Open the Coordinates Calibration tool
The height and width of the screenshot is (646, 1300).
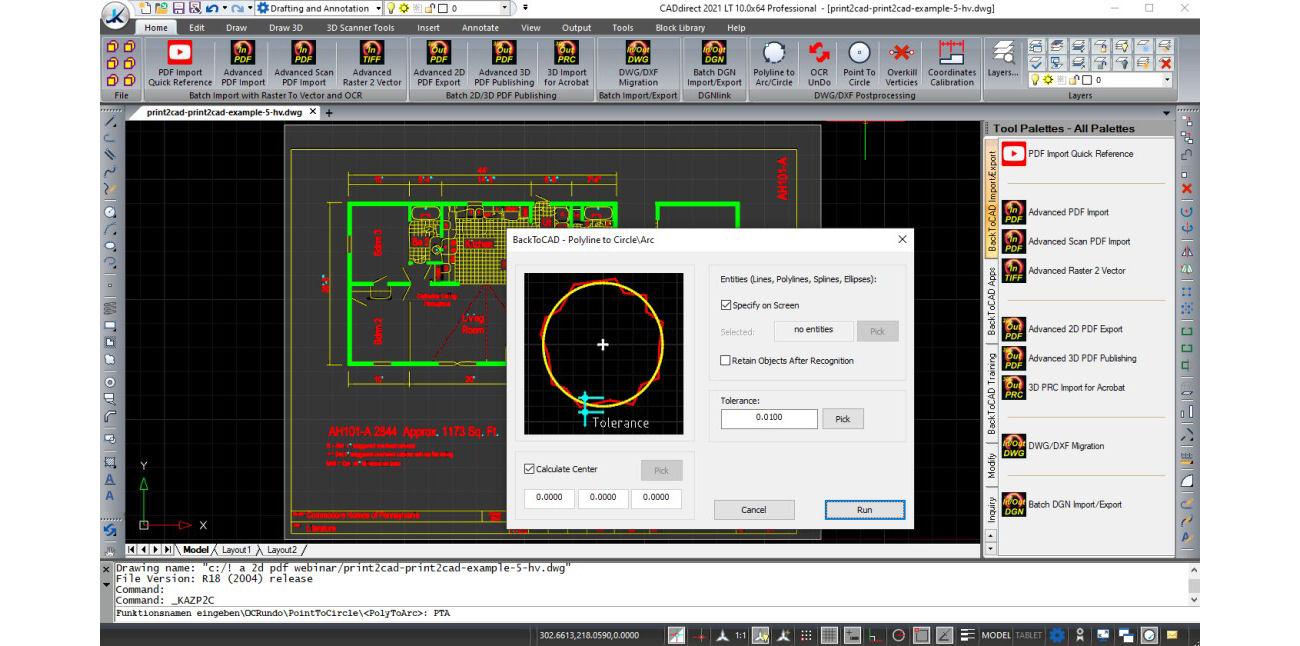coord(951,64)
